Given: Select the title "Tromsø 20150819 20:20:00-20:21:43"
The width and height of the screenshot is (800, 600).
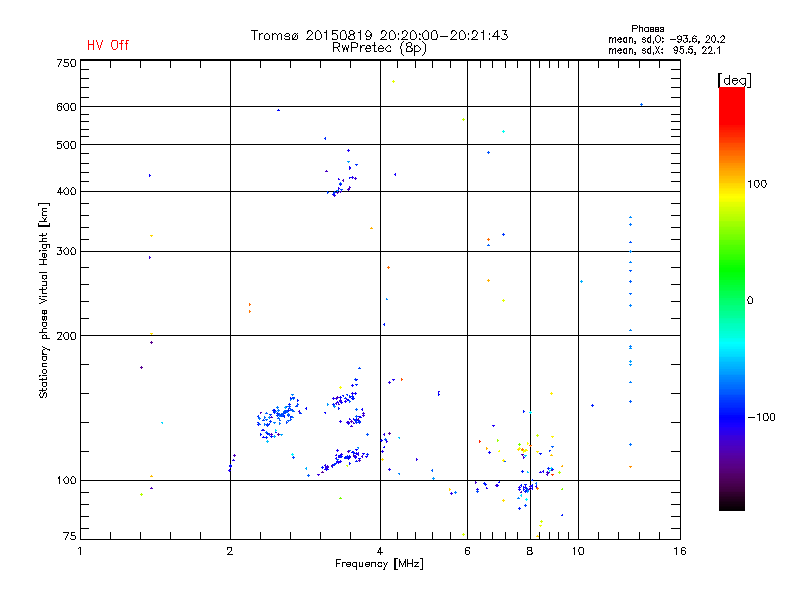Looking at the screenshot, I should click(379, 35).
